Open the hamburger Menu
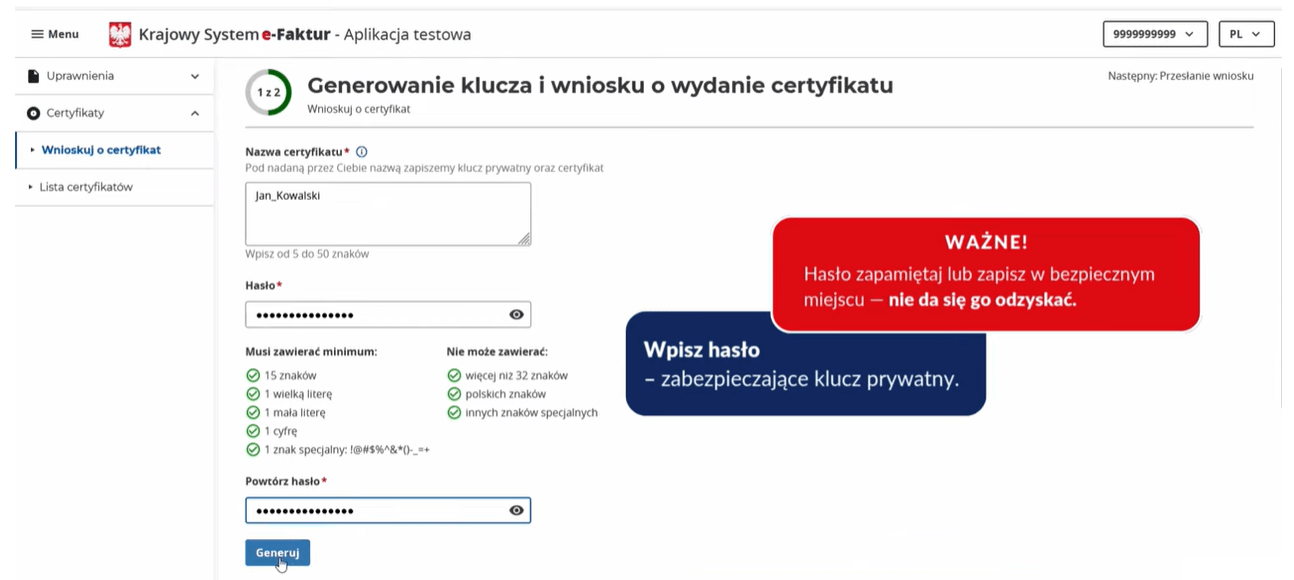The width and height of the screenshot is (1294, 580). 54,33
